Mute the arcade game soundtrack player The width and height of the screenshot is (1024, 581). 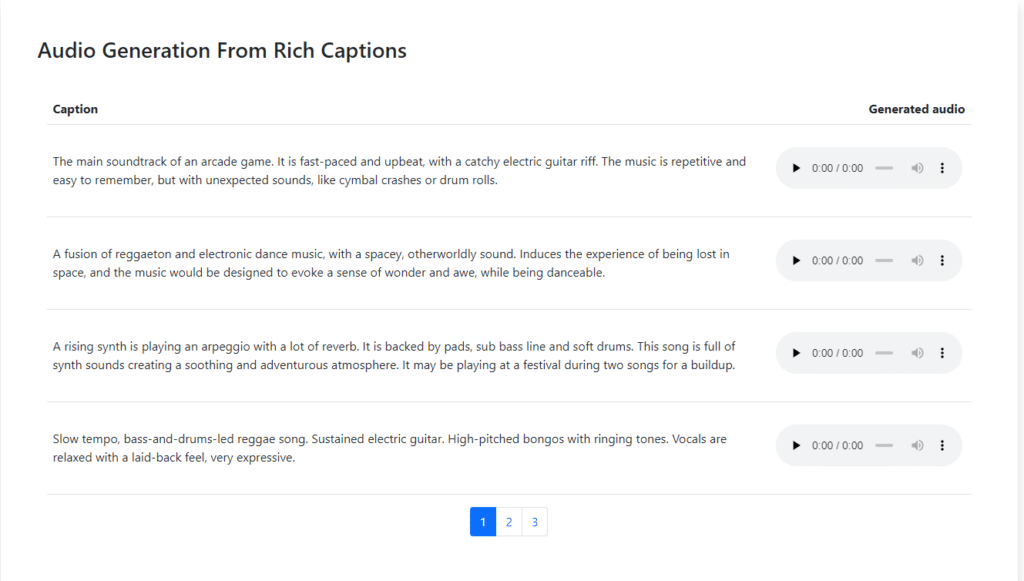tap(918, 168)
